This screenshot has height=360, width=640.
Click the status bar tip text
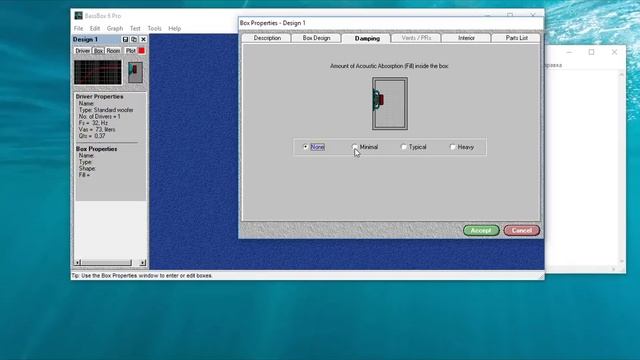coord(142,276)
